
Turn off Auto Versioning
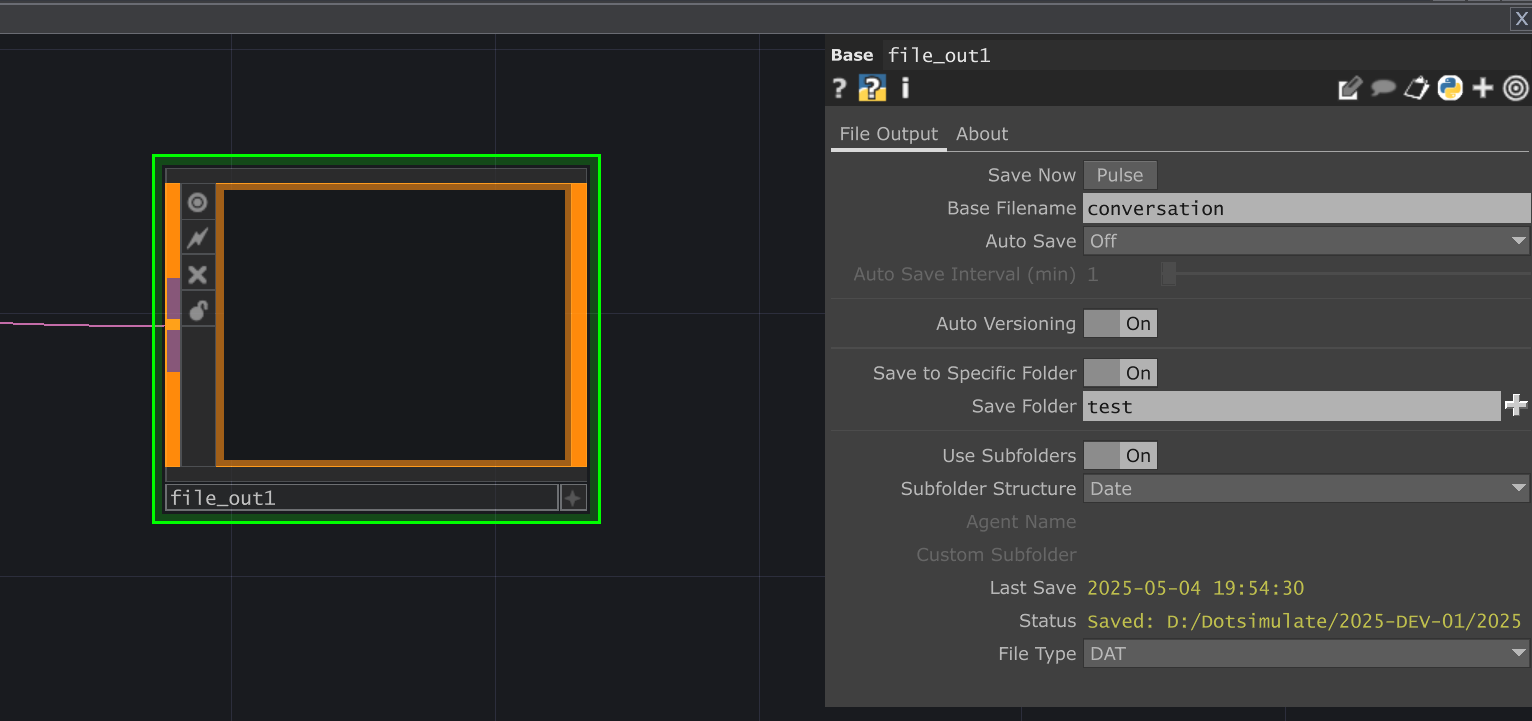click(1120, 323)
